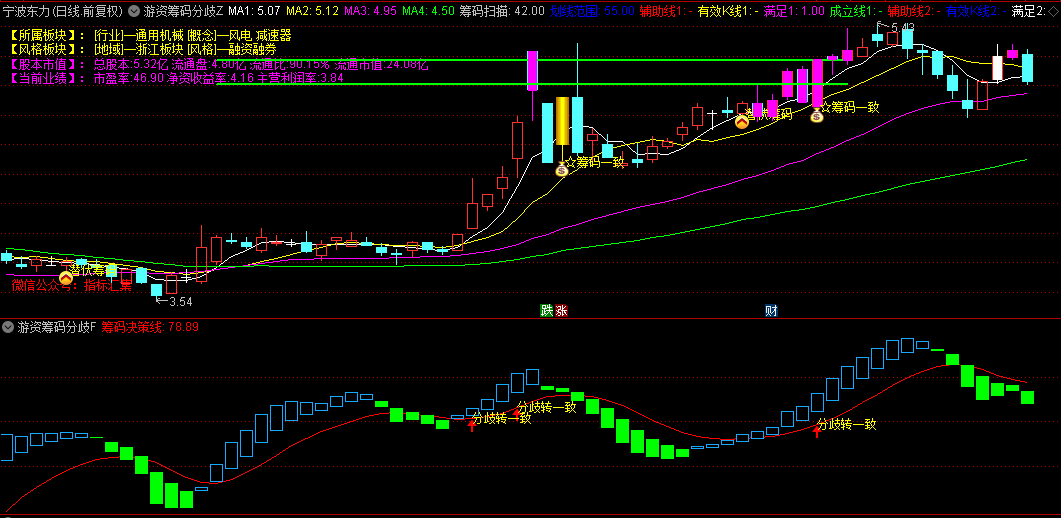Click the blue 财 finance marker tag
The height and width of the screenshot is (518, 1061).
771,311
